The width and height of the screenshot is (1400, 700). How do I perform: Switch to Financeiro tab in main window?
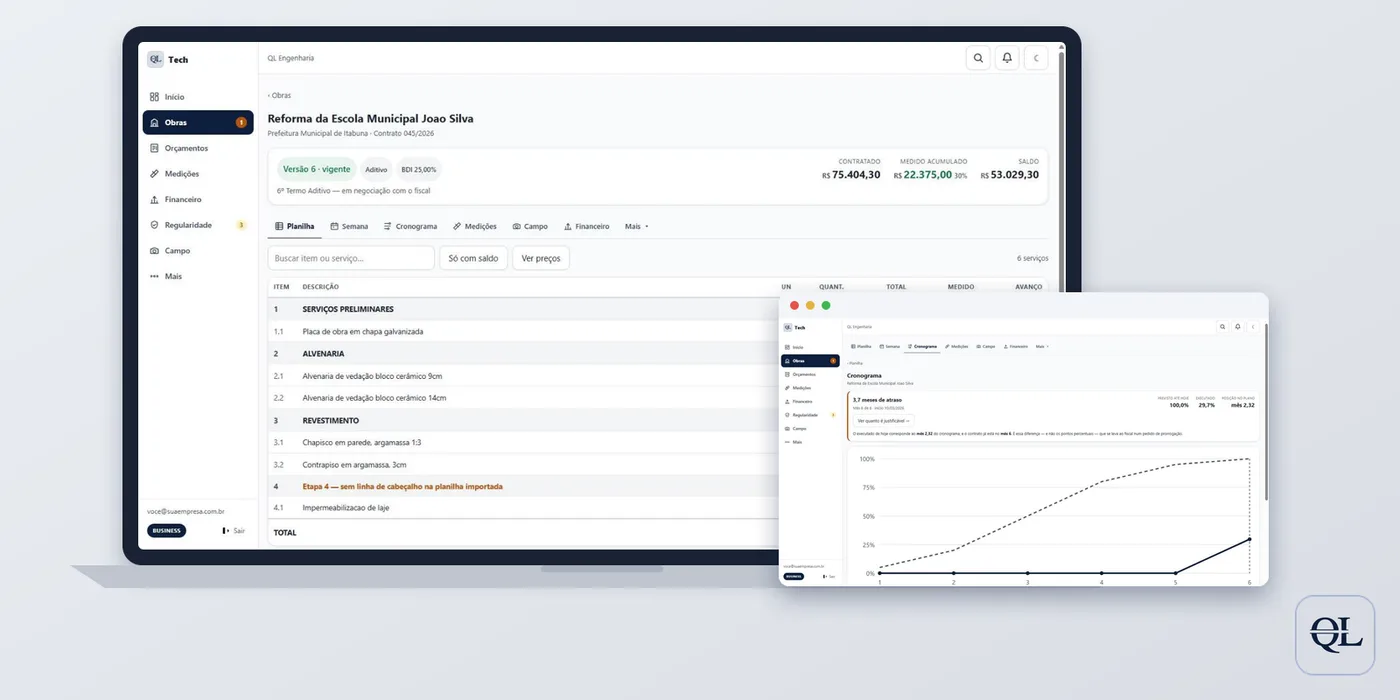[x=586, y=226]
